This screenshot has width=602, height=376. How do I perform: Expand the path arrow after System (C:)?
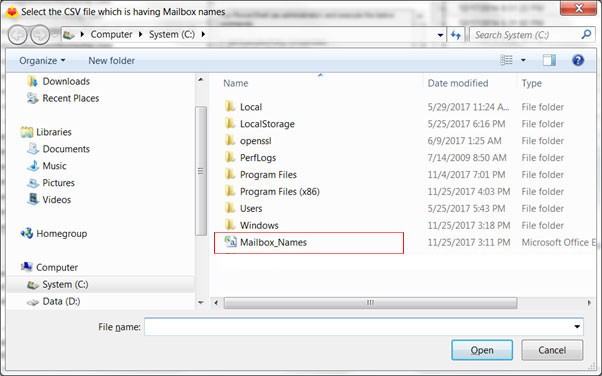tap(203, 34)
